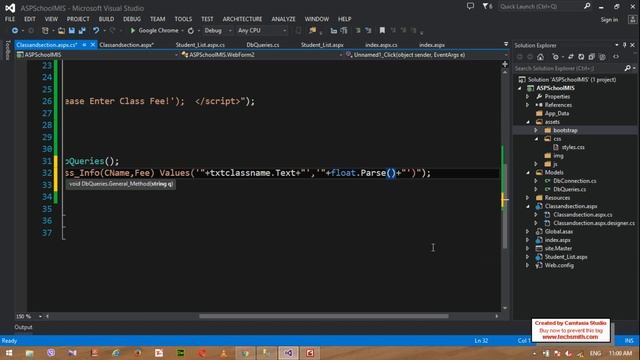Viewport: 640px width, 360px height.
Task: Select Web.config in Solution Explorer
Action: tap(559, 266)
